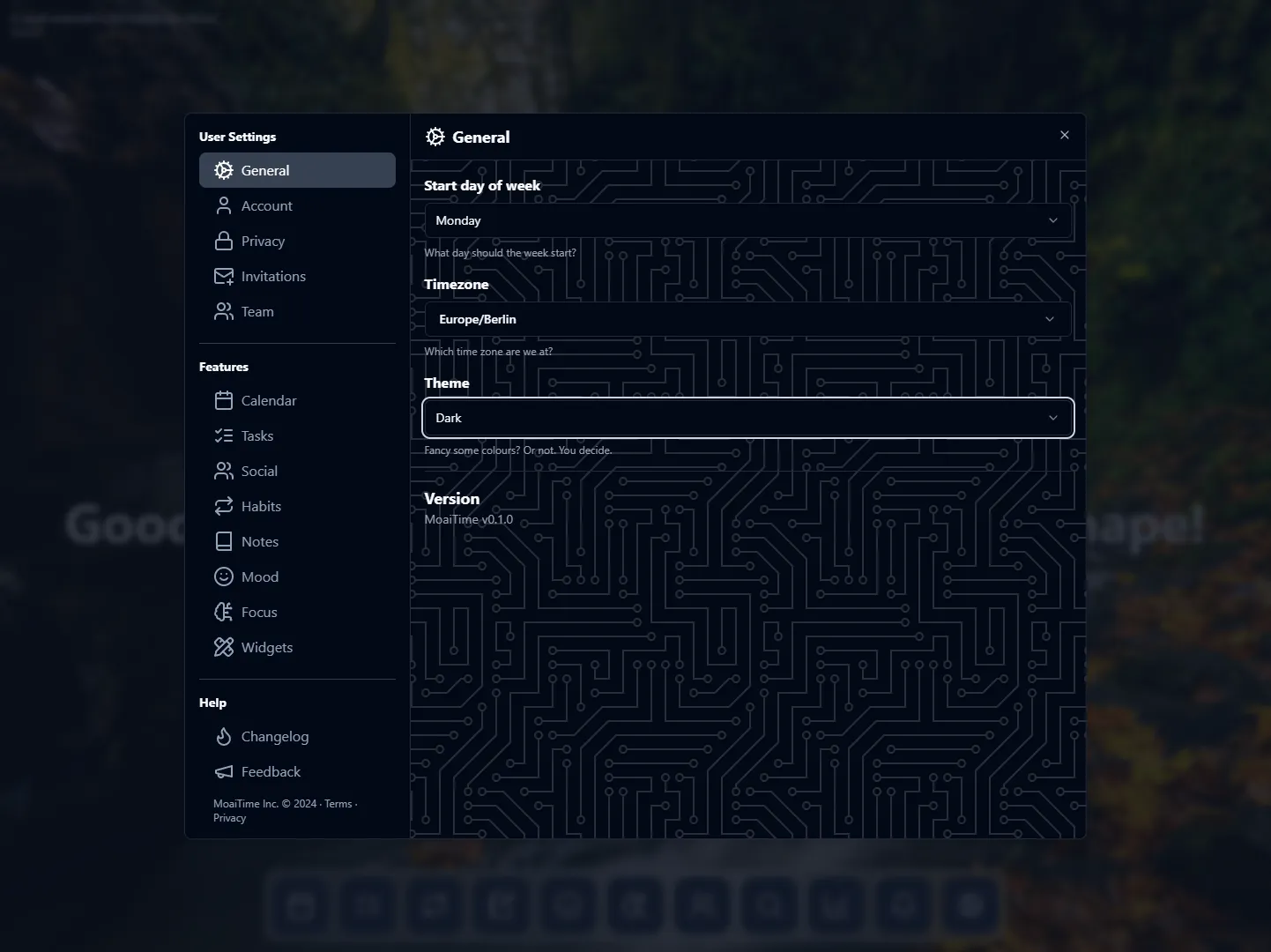This screenshot has width=1271, height=952.
Task: Open Focus settings via its icon
Action: (223, 612)
